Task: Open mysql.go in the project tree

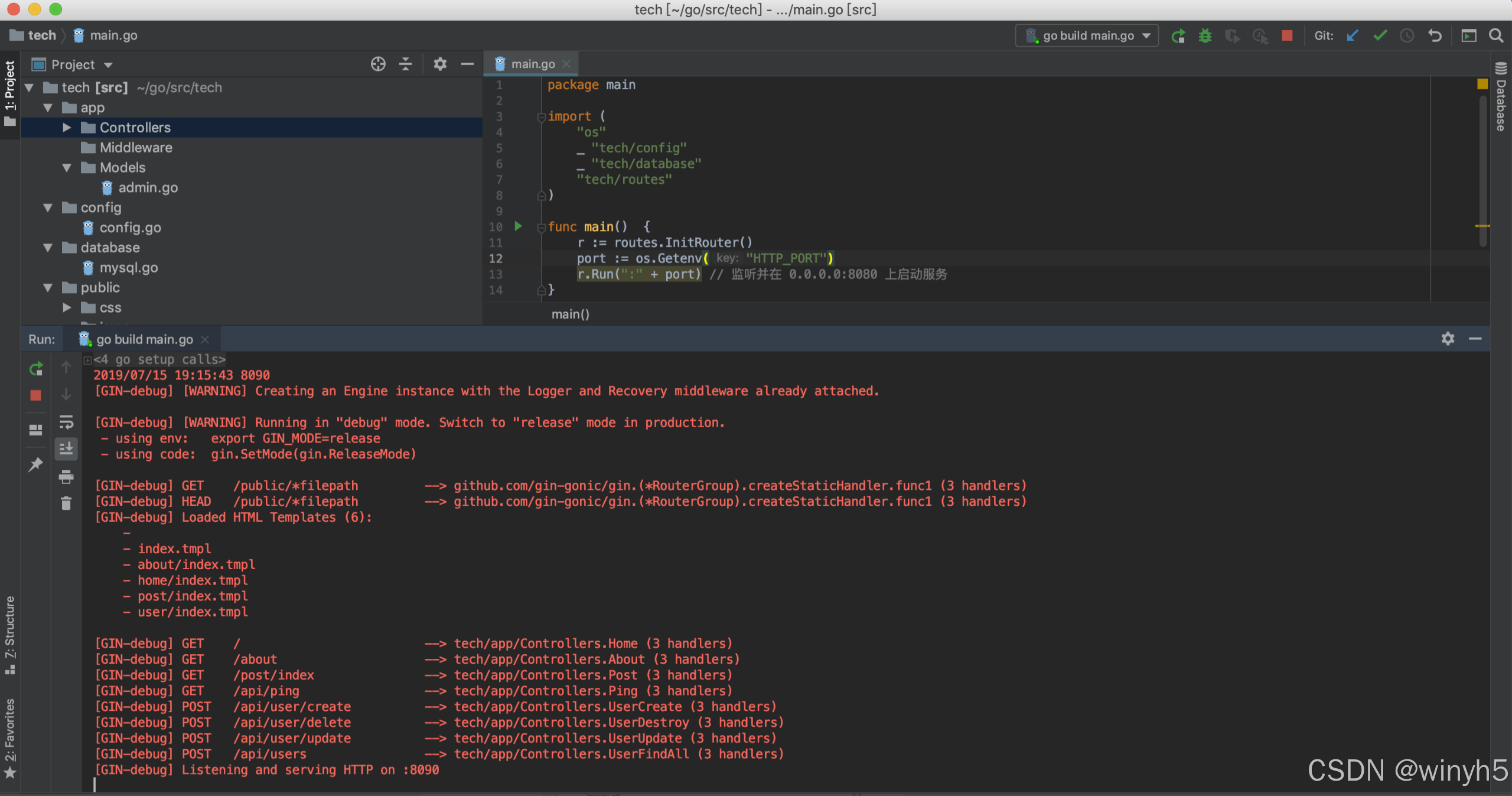Action: (x=128, y=268)
